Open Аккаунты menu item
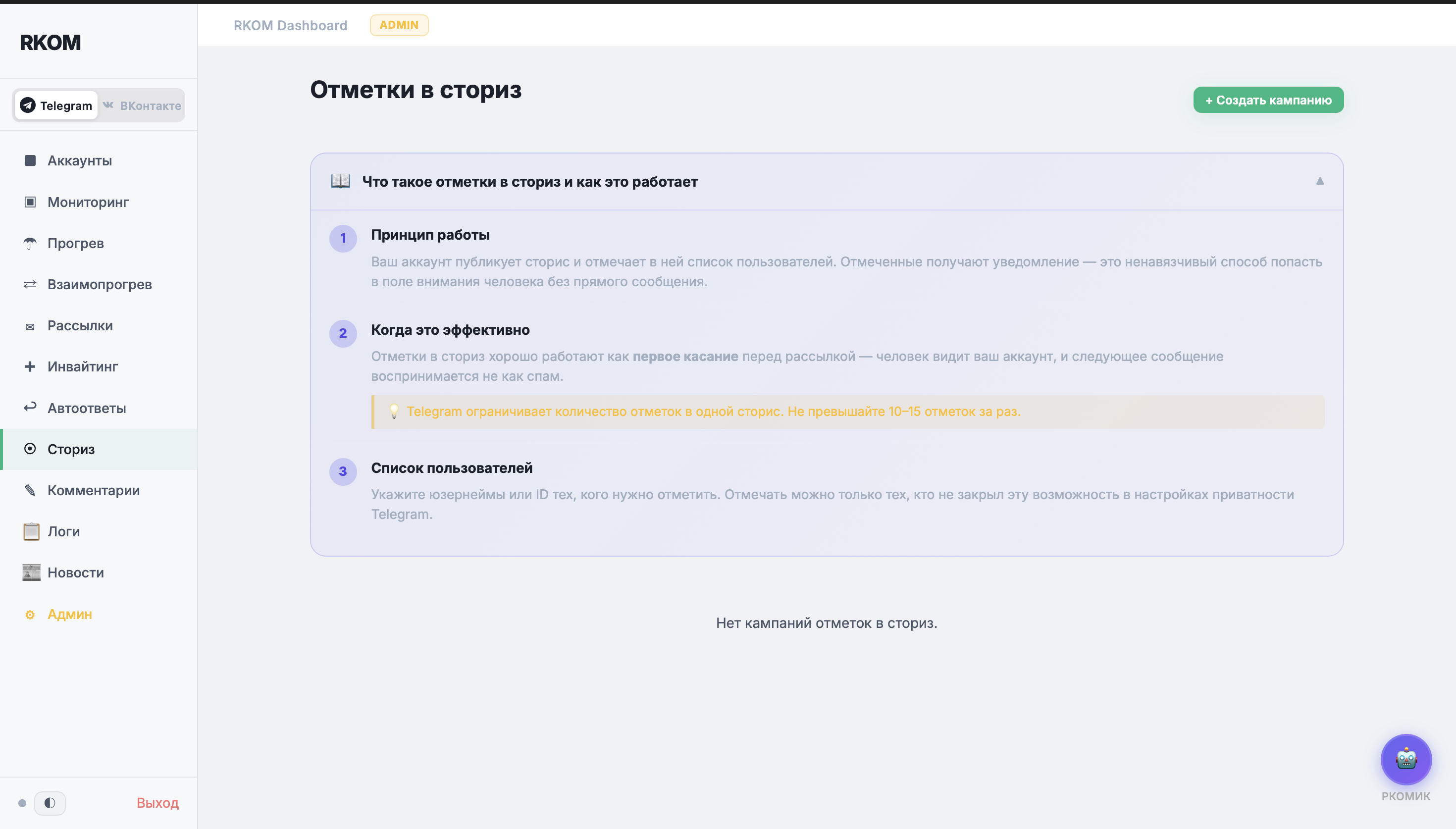 (99, 160)
